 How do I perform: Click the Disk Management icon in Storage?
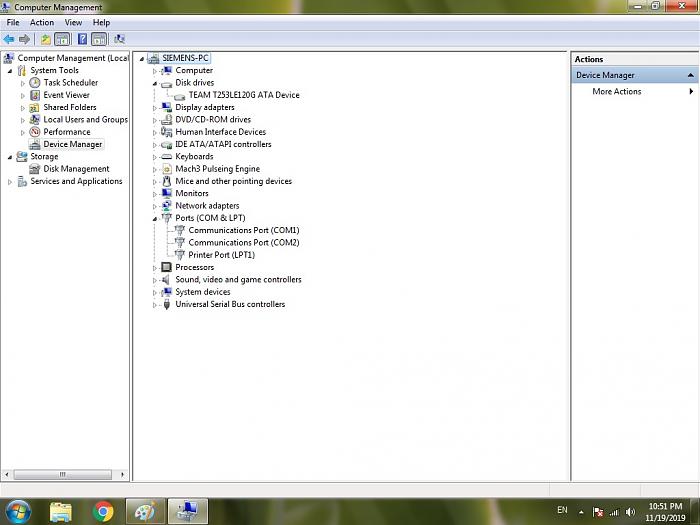34,169
